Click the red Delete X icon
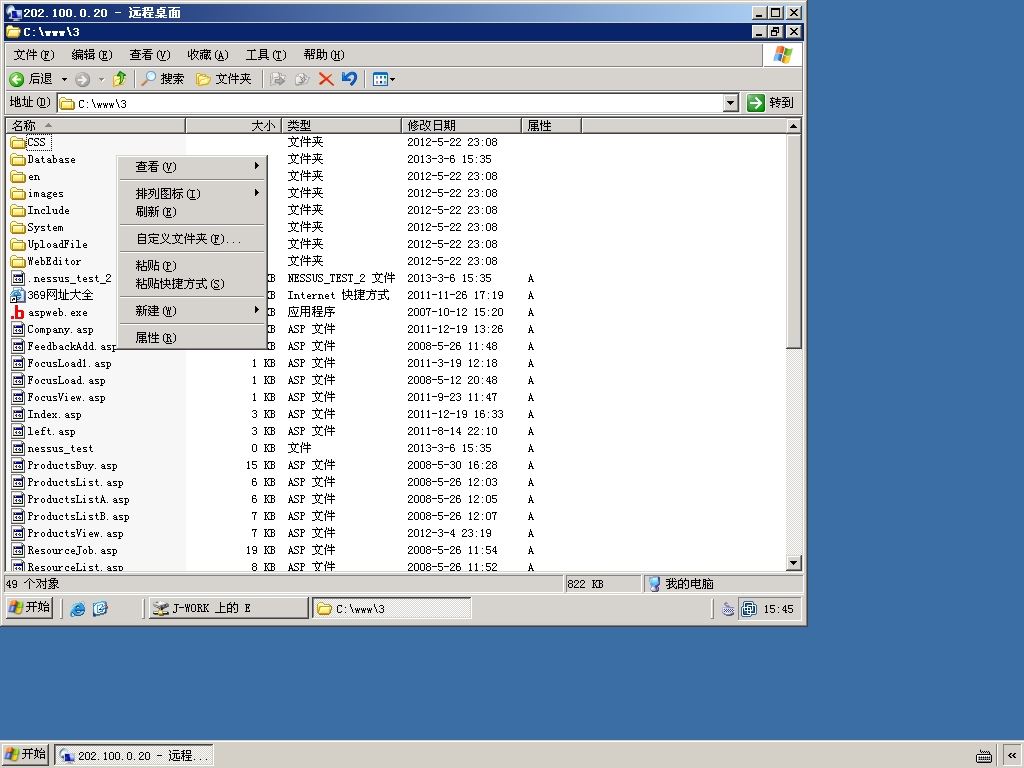Viewport: 1024px width, 768px height. (326, 79)
